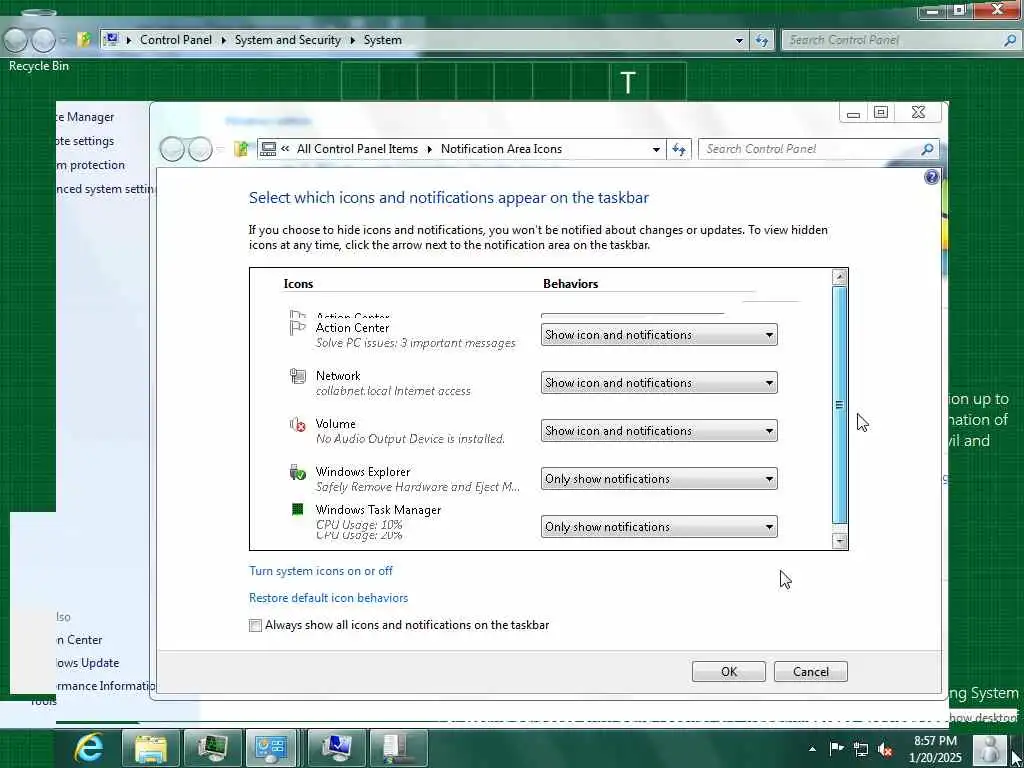Viewport: 1024px width, 768px height.
Task: Show hidden tray icons arrow
Action: (812, 749)
